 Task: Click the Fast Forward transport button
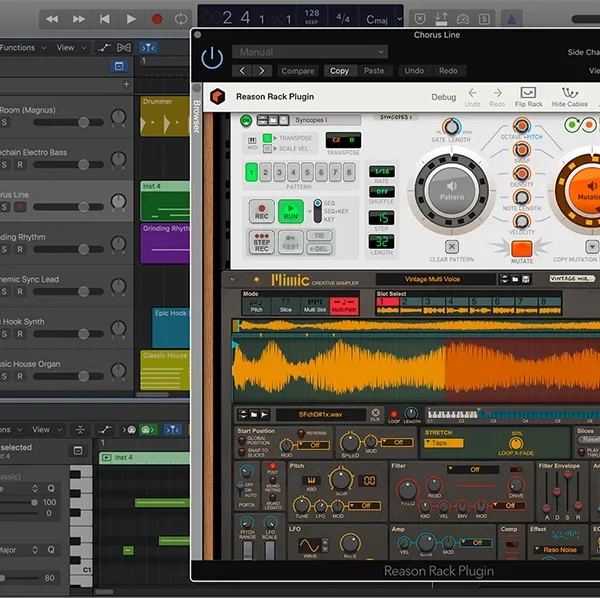pos(78,19)
